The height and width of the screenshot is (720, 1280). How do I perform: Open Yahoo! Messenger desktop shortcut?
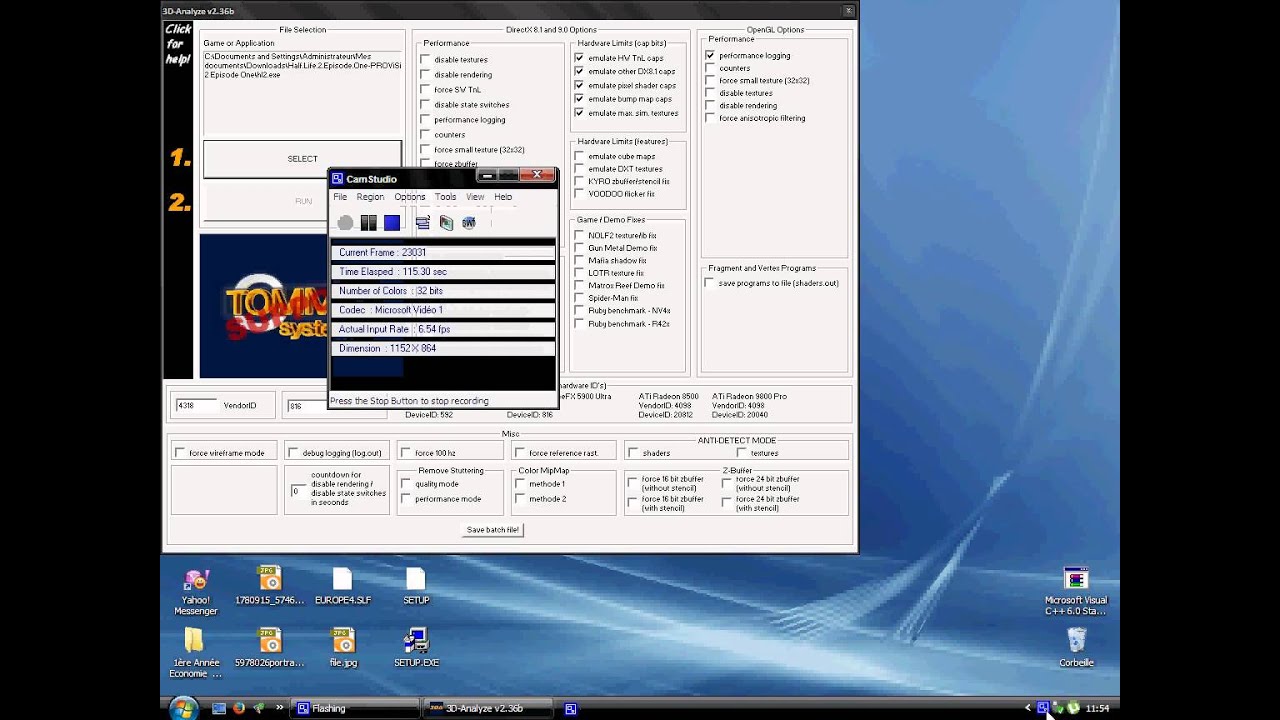(196, 592)
